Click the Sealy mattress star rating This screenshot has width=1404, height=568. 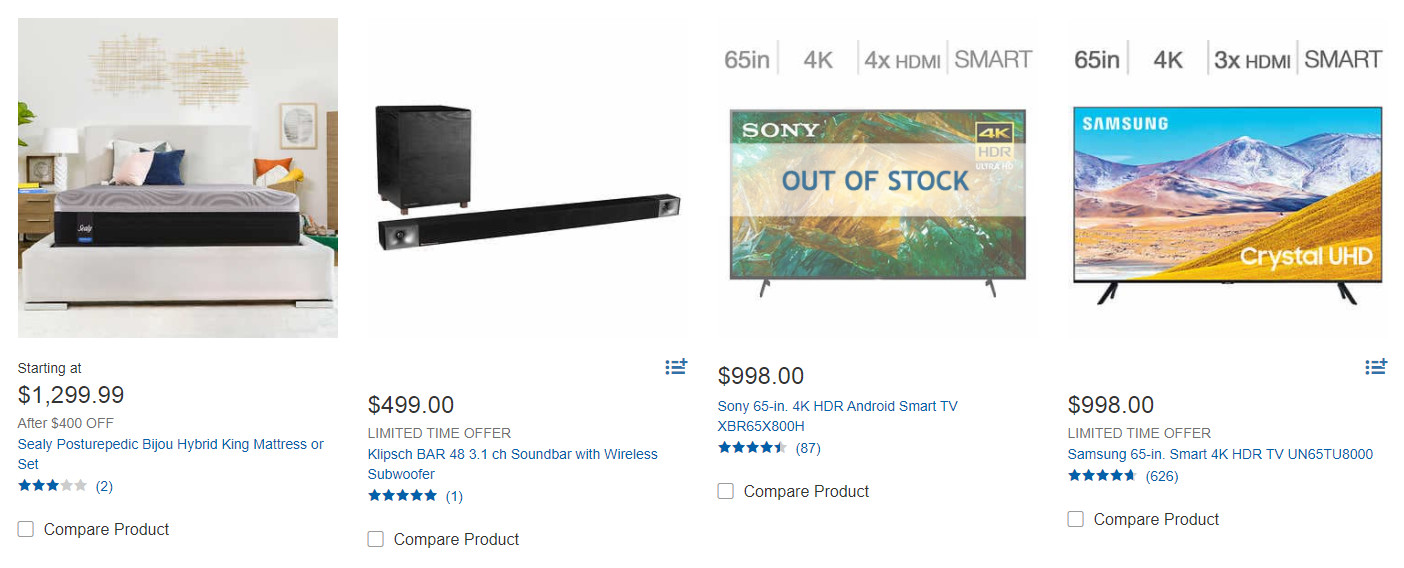click(52, 486)
